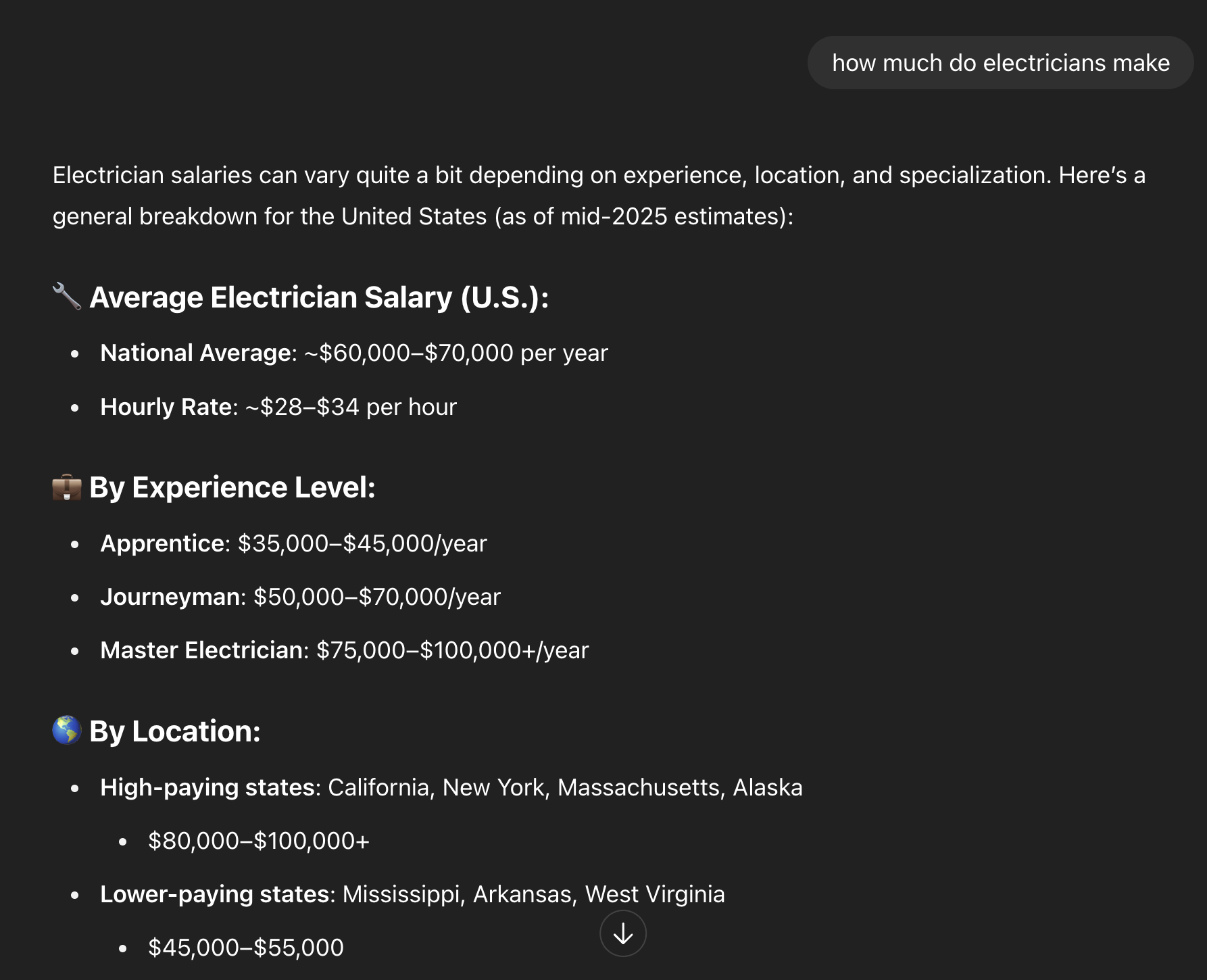Click the Average Electrician Salary (U.S.) heading

point(319,297)
